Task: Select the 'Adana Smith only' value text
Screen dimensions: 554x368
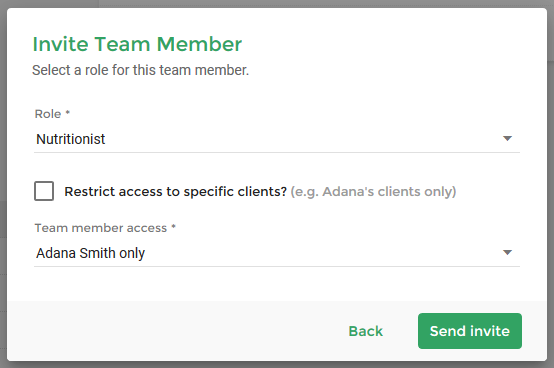Action: tap(90, 253)
